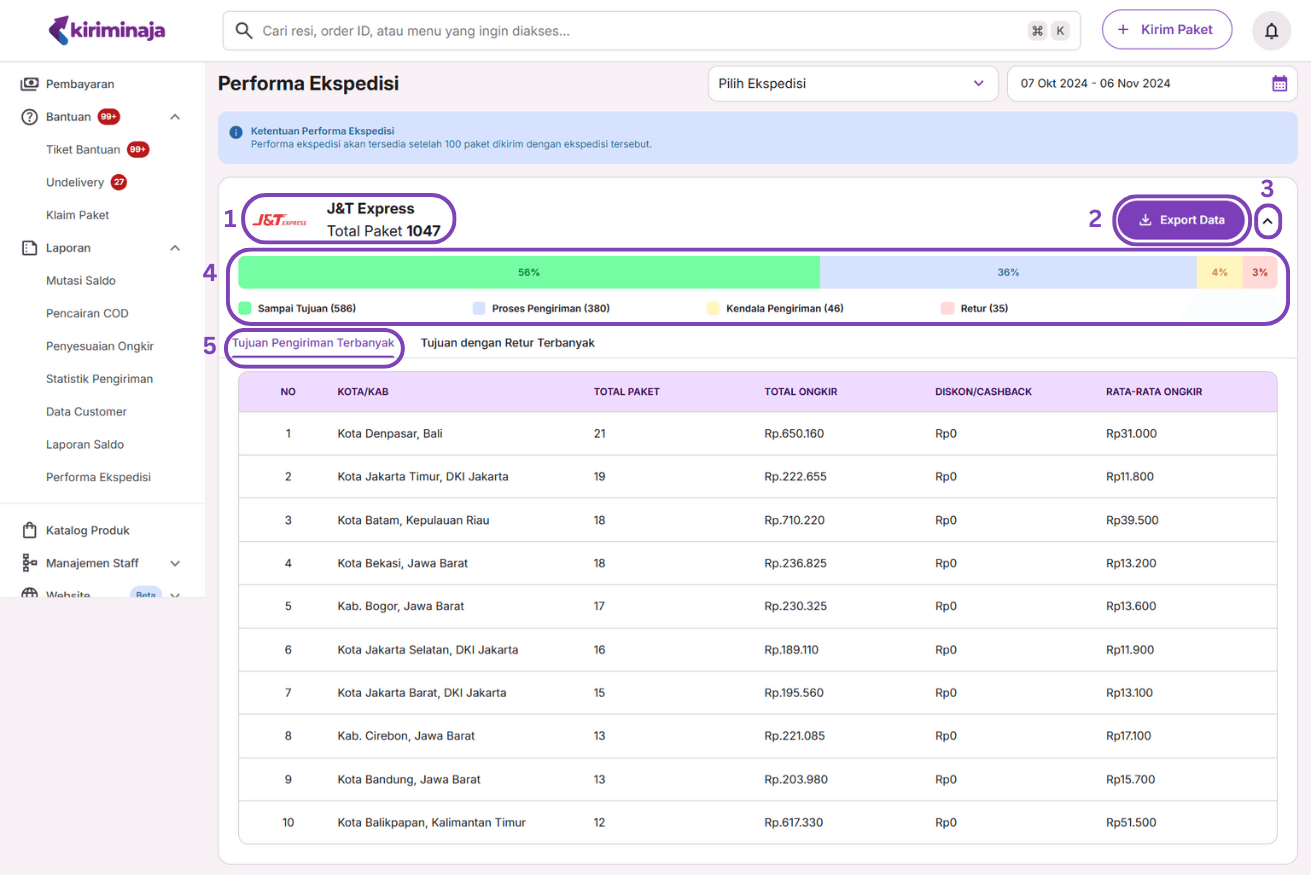Select Tujuan Pengiriman Terbanyak tab
Image resolution: width=1311 pixels, height=875 pixels.
pos(313,343)
